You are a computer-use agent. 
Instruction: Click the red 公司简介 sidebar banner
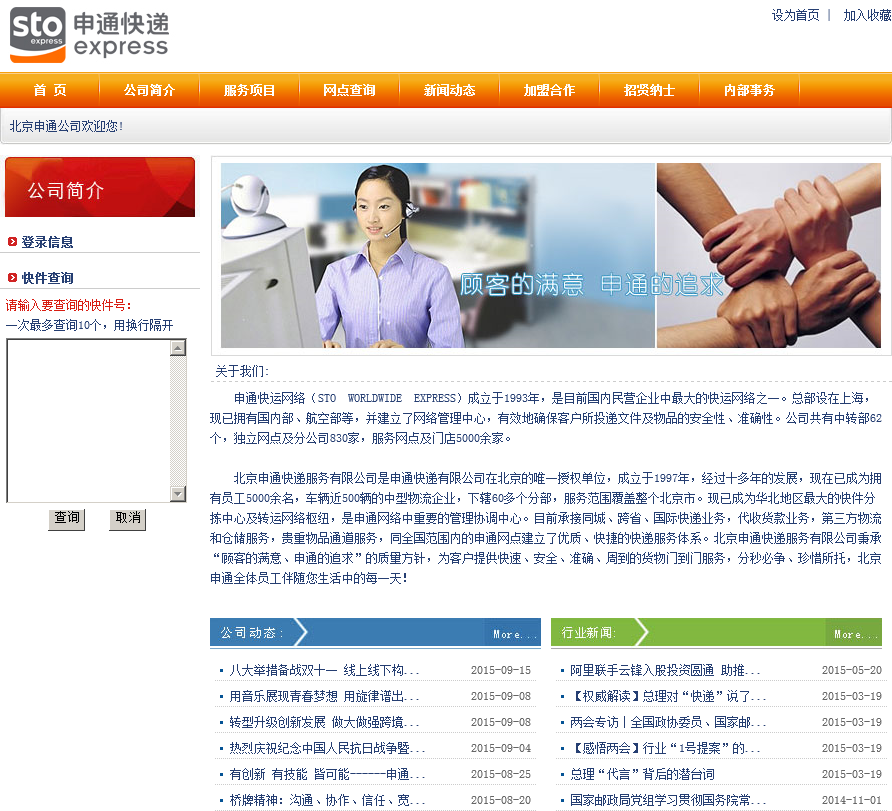[100, 187]
